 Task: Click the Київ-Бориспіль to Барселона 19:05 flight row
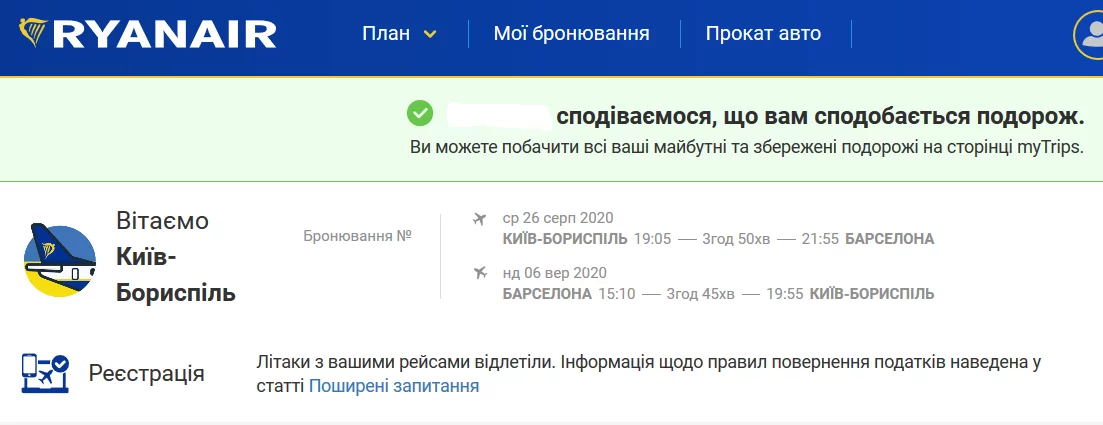(x=718, y=239)
